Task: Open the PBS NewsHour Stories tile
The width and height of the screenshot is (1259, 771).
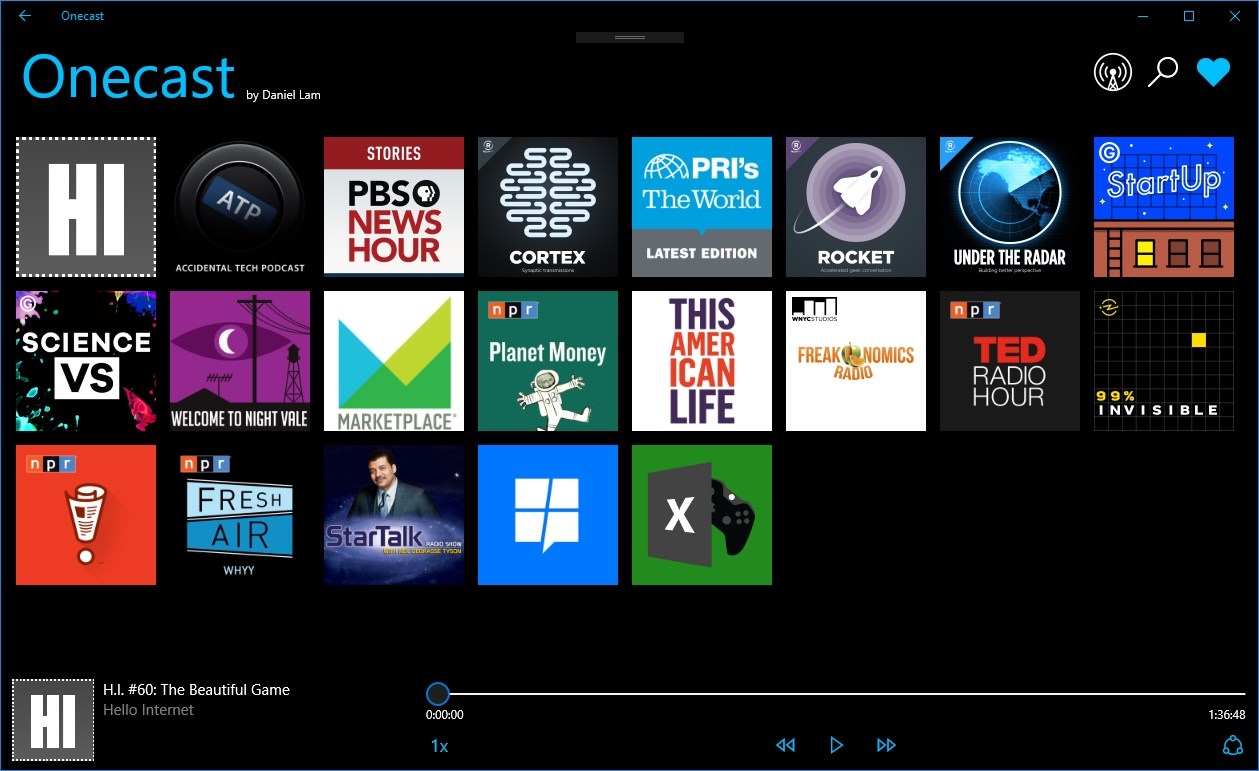Action: [x=394, y=207]
